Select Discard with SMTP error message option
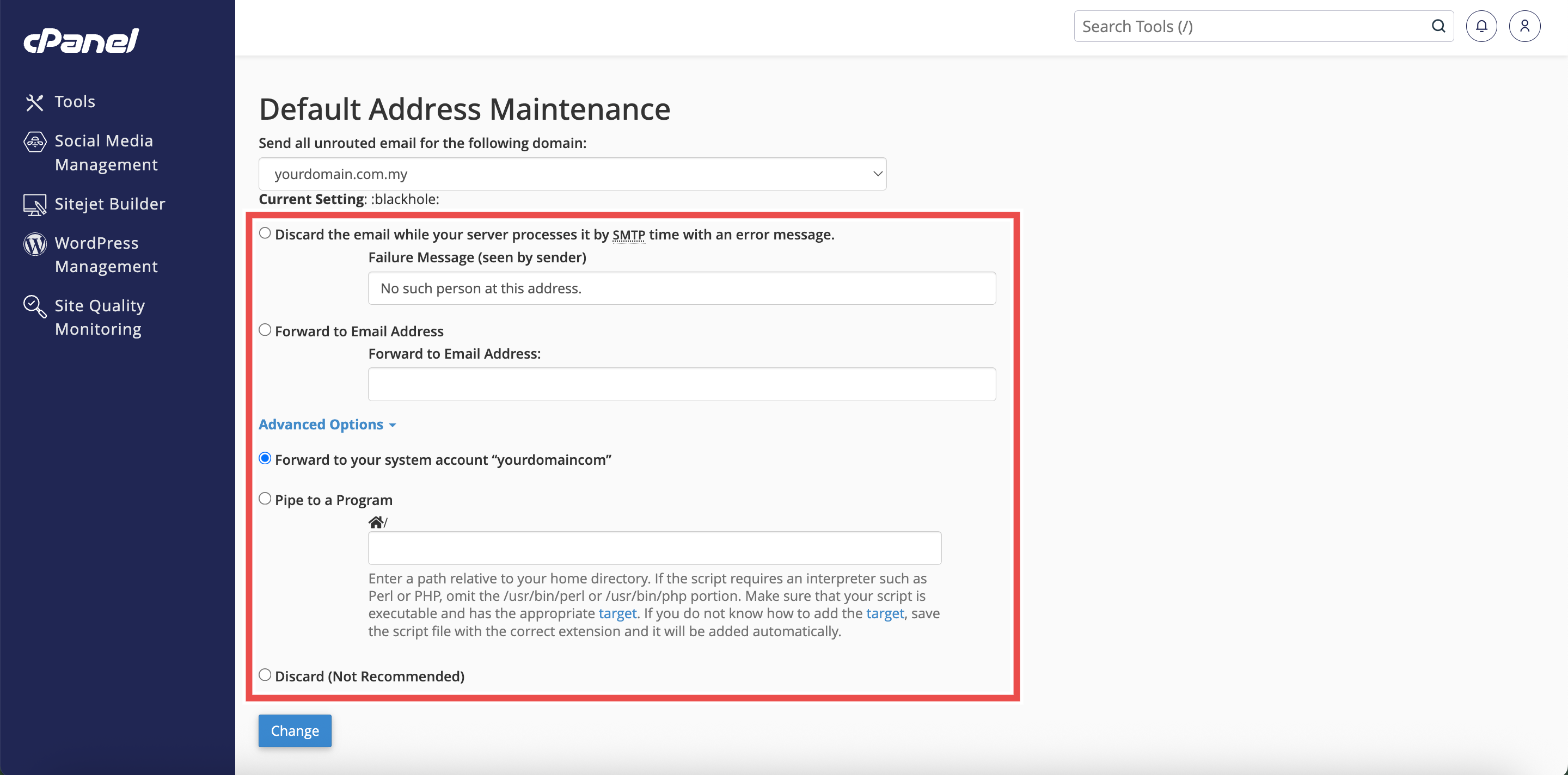Viewport: 1568px width, 775px height. coord(265,233)
